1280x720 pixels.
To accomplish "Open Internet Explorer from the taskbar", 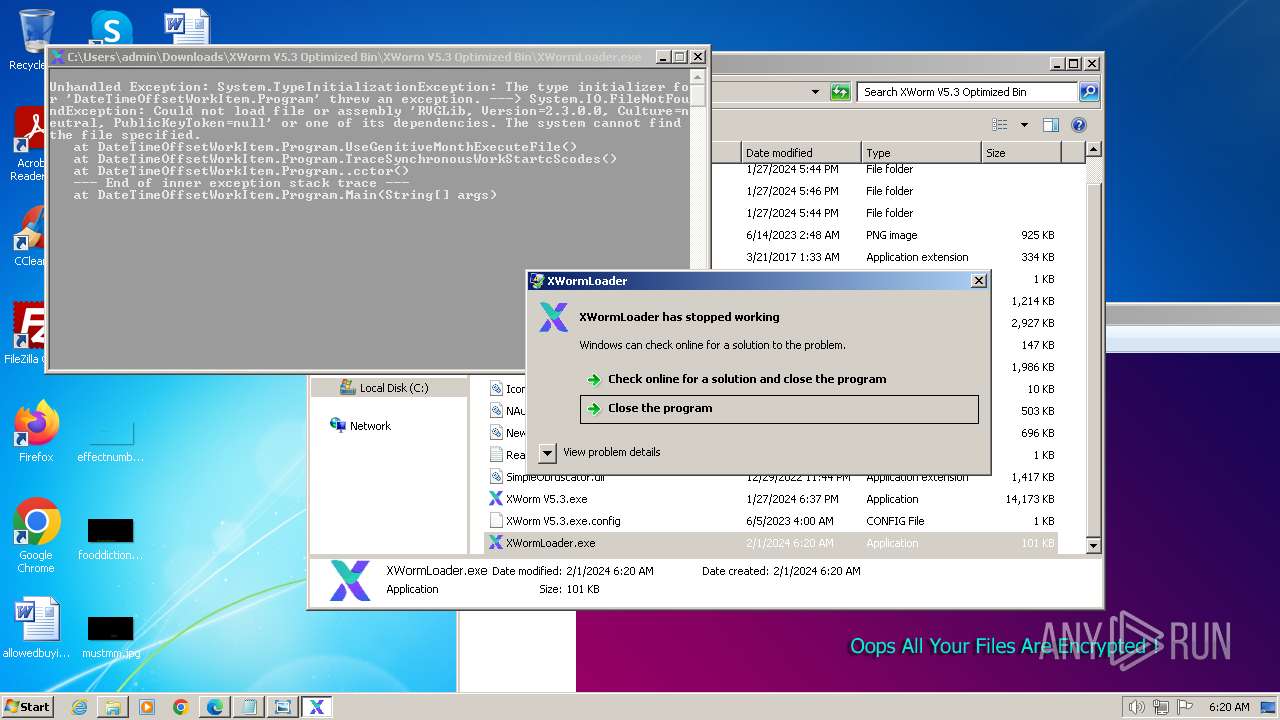I will [79, 707].
